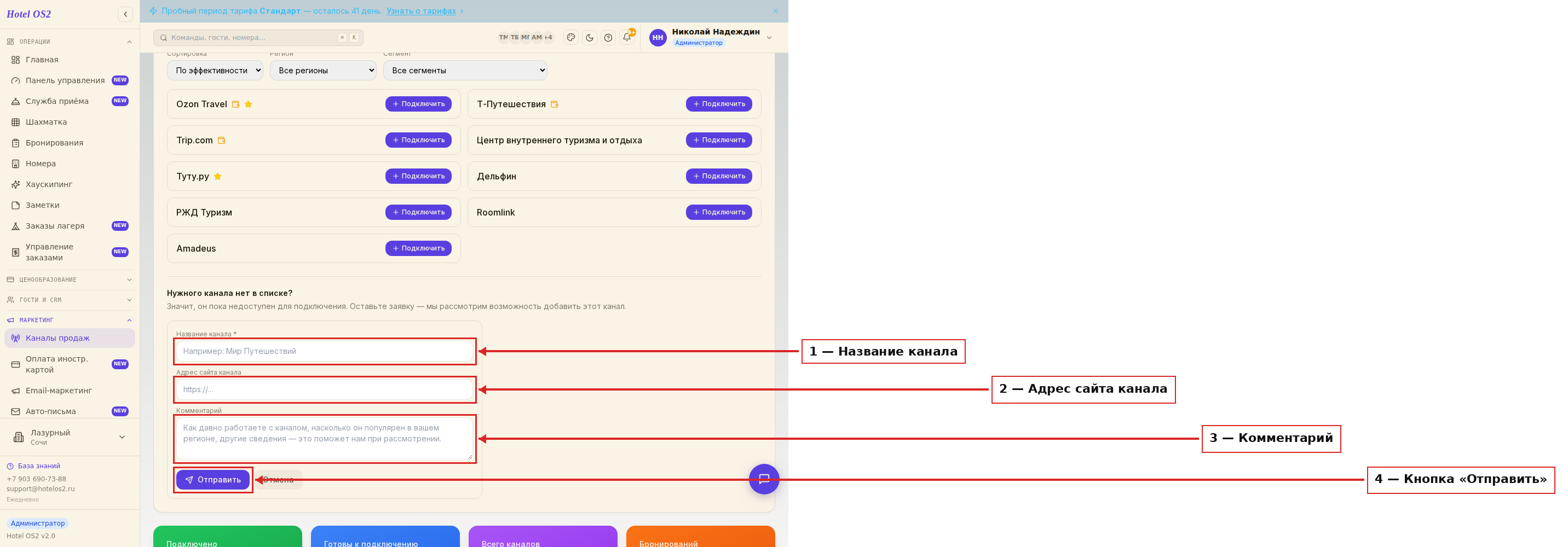Collapse the sidebar with the chevron button
This screenshot has width=1568, height=547.
click(x=125, y=14)
